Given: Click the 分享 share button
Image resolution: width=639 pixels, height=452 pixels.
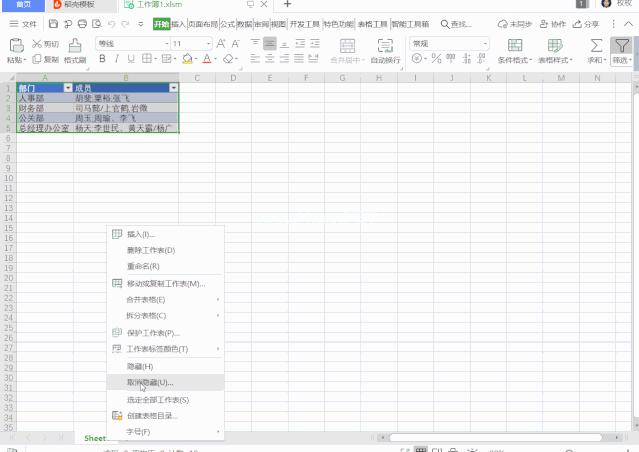Looking at the screenshot, I should (x=587, y=23).
